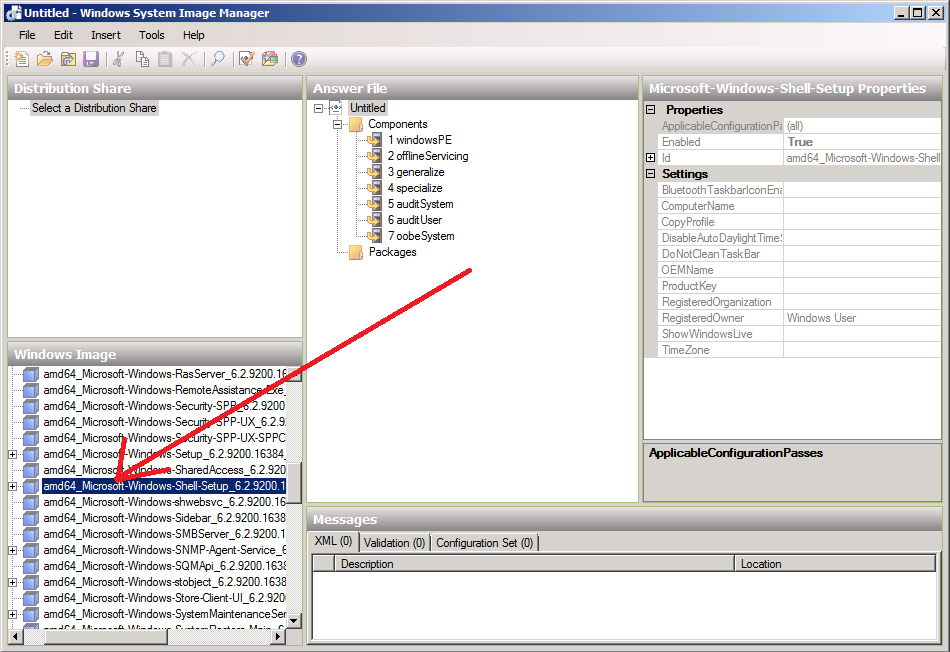Click the New Answer File toolbar icon
Viewport: 950px width, 652px height.
[x=22, y=59]
